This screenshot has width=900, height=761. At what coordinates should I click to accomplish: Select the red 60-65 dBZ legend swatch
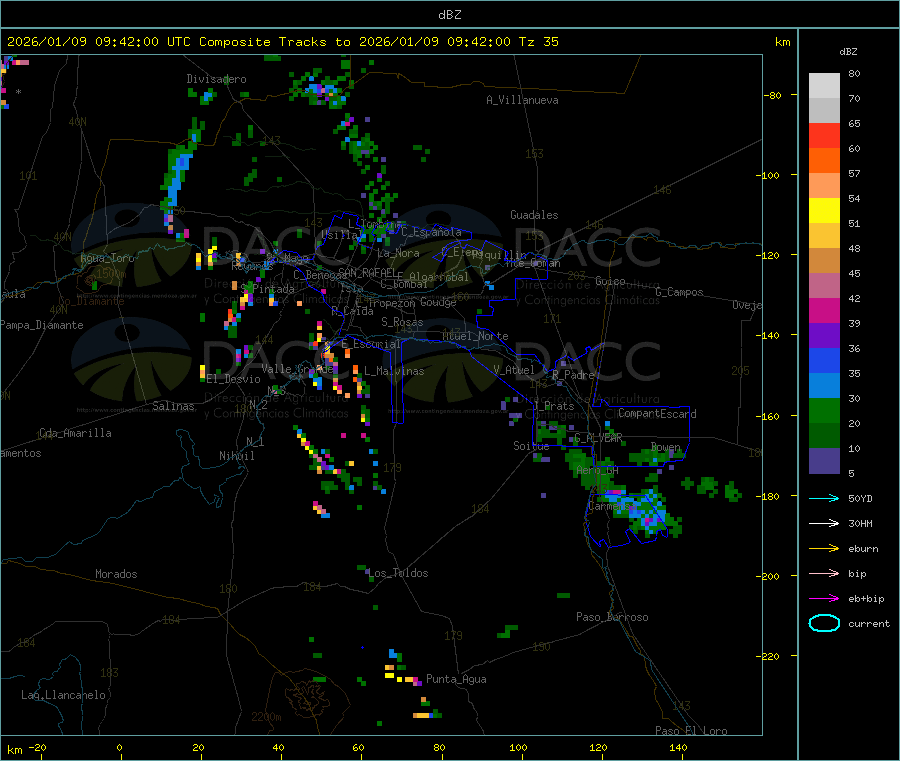click(x=824, y=135)
